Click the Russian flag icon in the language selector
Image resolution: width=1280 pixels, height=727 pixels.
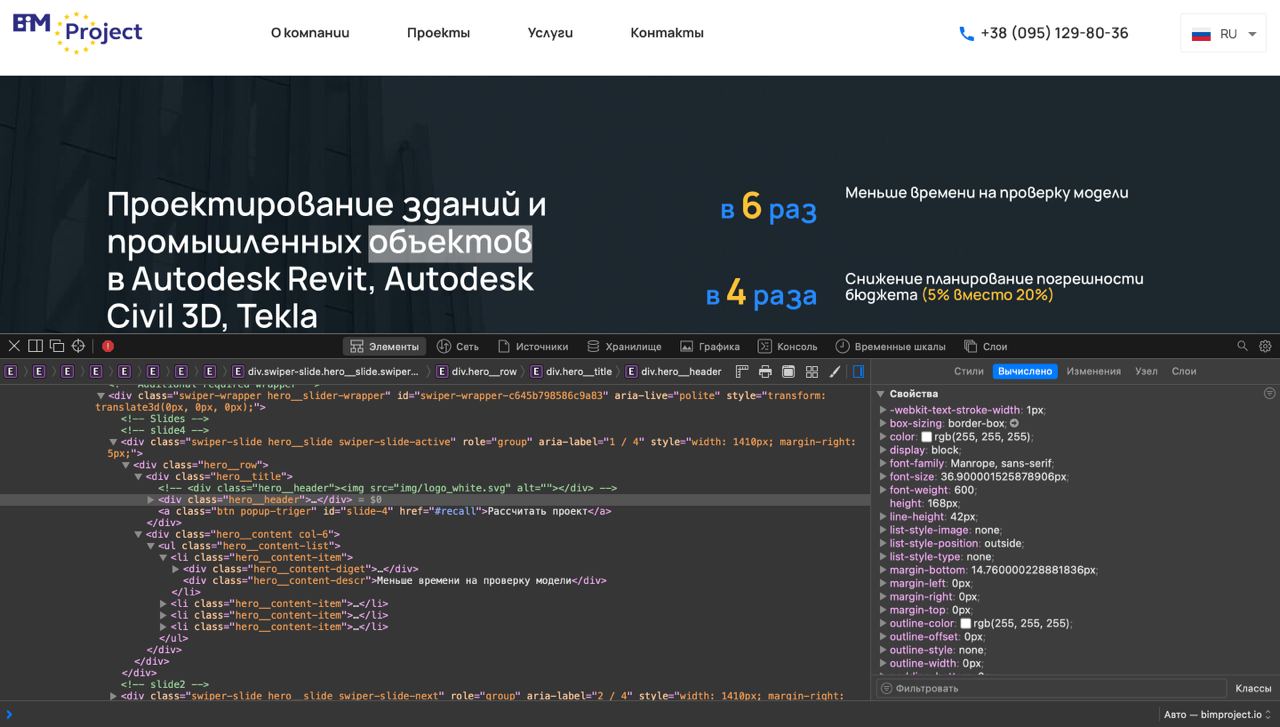[1201, 34]
